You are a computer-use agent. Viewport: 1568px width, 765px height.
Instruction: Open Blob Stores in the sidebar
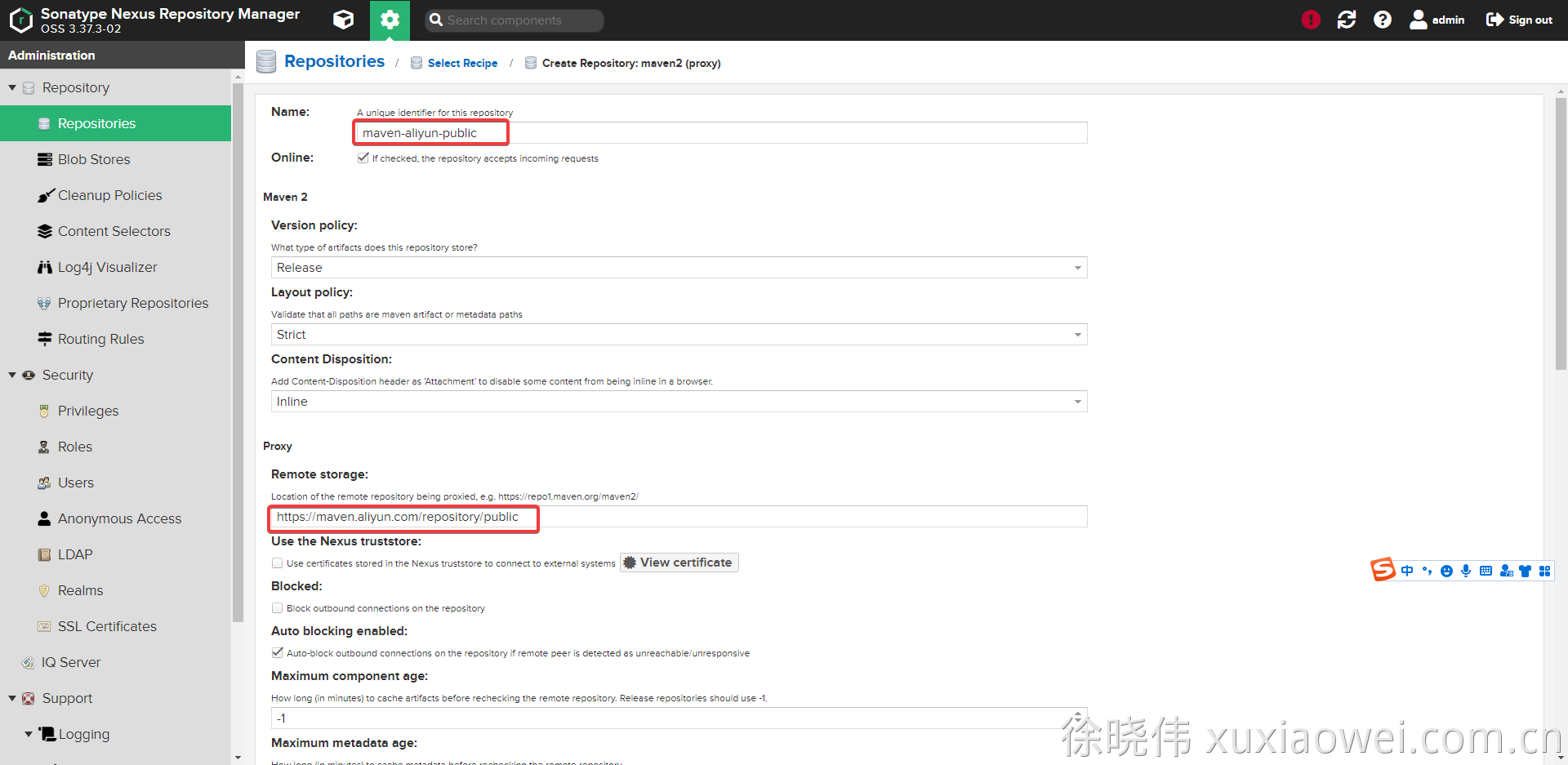pos(94,159)
